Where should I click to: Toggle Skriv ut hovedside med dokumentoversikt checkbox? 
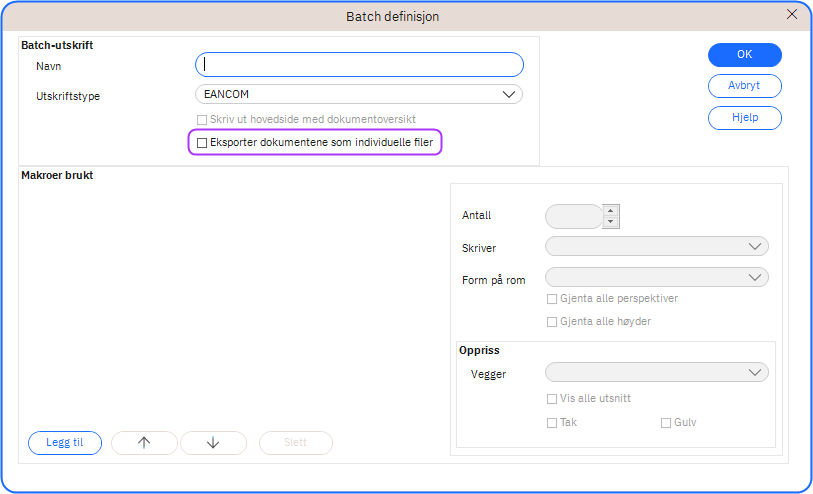click(x=202, y=119)
